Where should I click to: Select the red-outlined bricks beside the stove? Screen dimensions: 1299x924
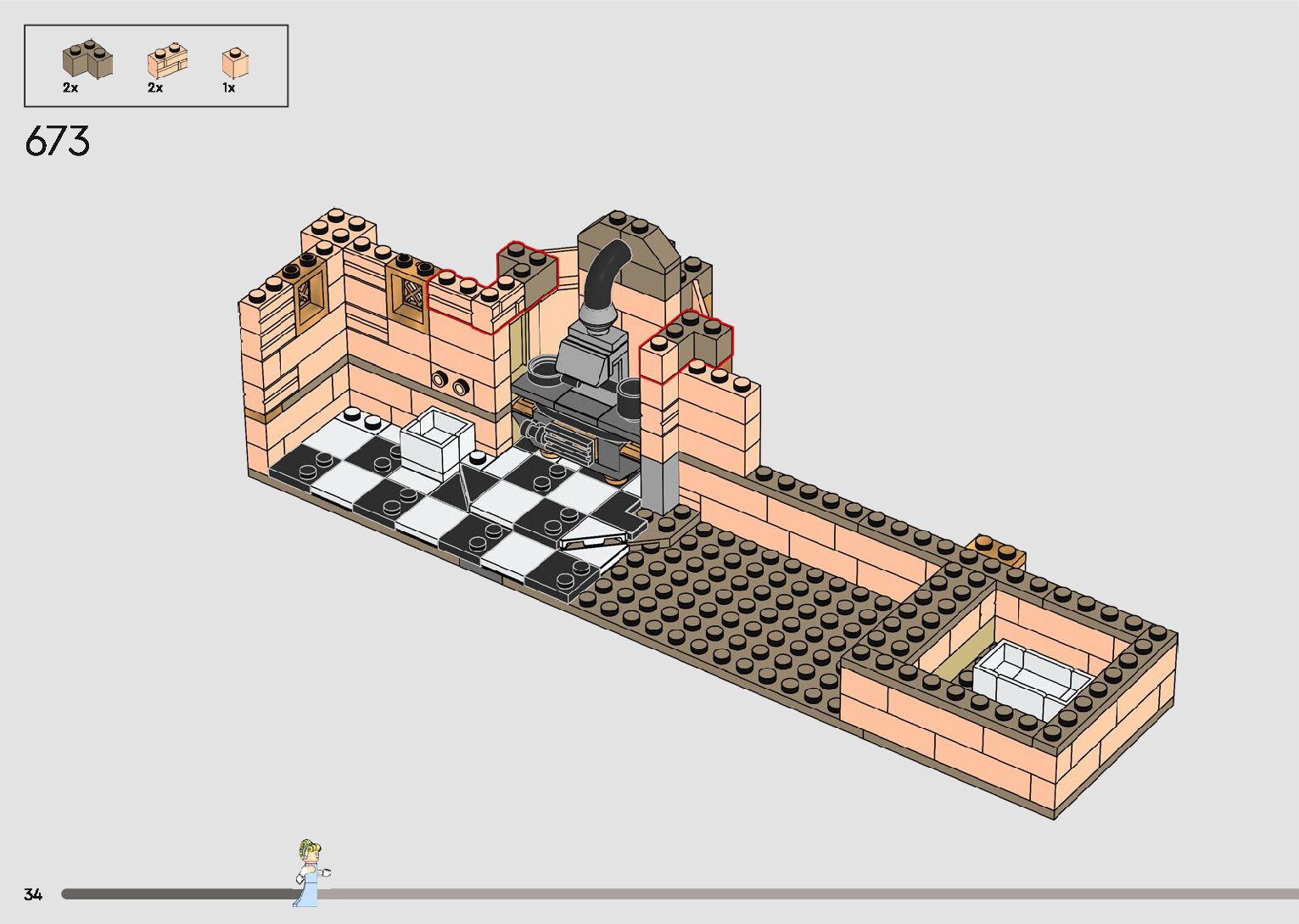tap(687, 339)
